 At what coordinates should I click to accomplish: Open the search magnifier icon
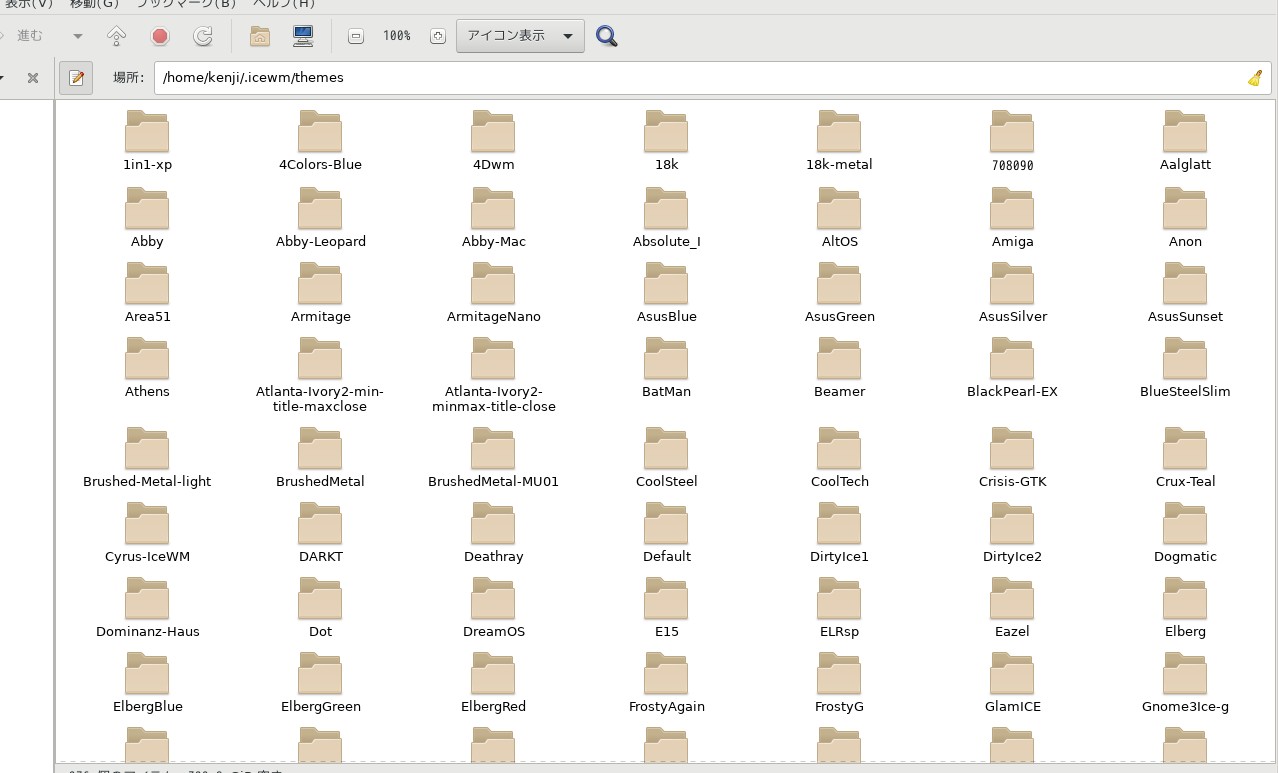pyautogui.click(x=606, y=36)
